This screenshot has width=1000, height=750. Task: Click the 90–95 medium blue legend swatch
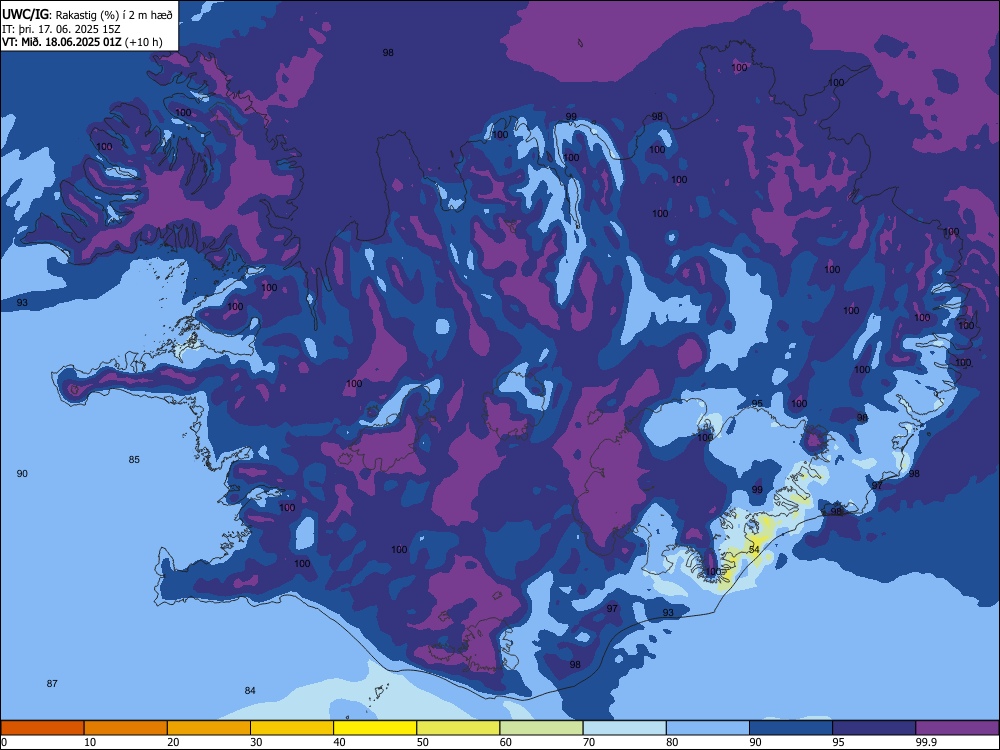791,728
